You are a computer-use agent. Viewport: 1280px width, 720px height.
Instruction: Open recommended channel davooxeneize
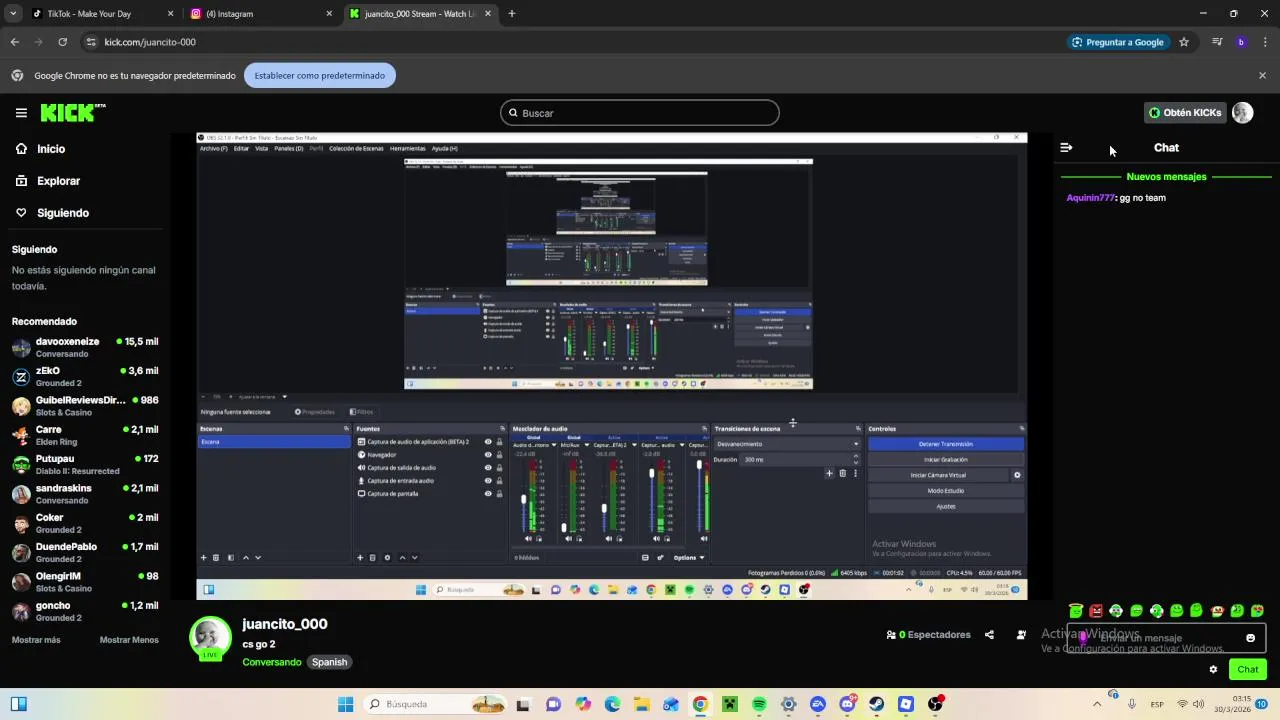[x=85, y=348]
